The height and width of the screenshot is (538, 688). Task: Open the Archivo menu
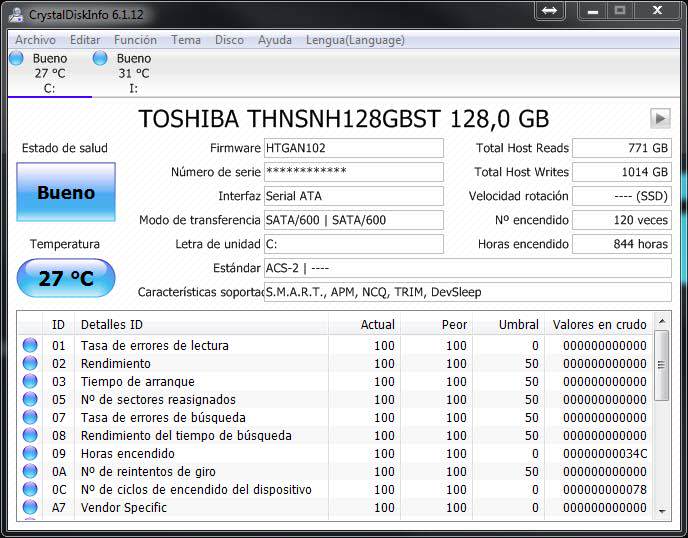point(36,40)
